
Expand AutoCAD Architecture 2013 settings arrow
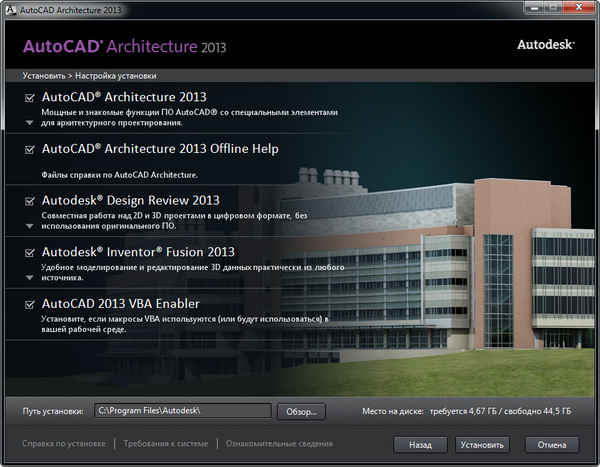30,124
